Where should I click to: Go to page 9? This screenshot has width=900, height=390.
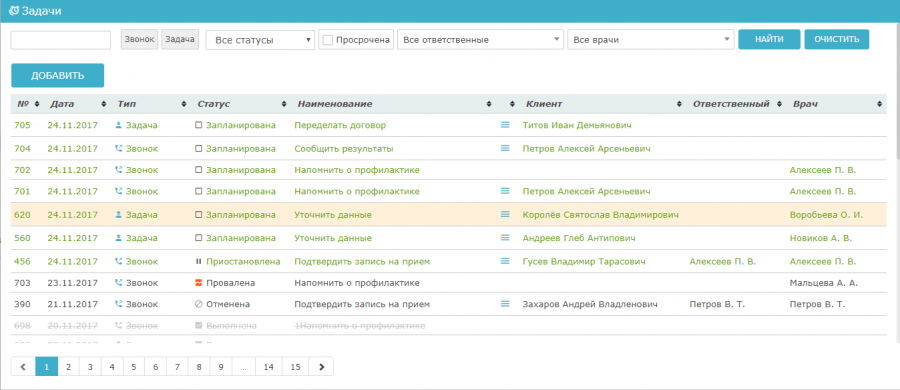(x=220, y=366)
